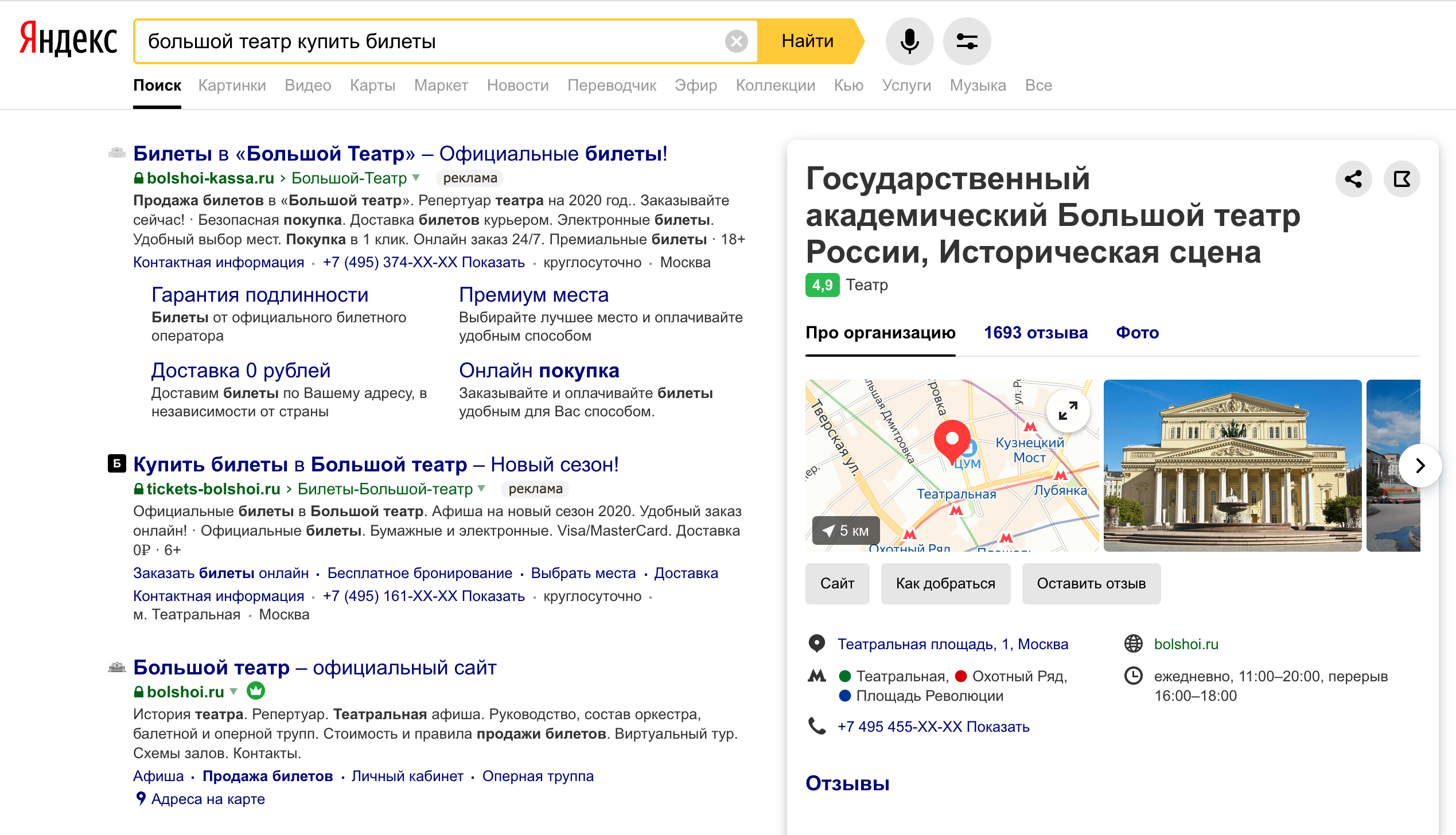This screenshot has width=1456, height=835.
Task: Open the Театральная площадь, 1, Москва address
Action: coord(952,644)
